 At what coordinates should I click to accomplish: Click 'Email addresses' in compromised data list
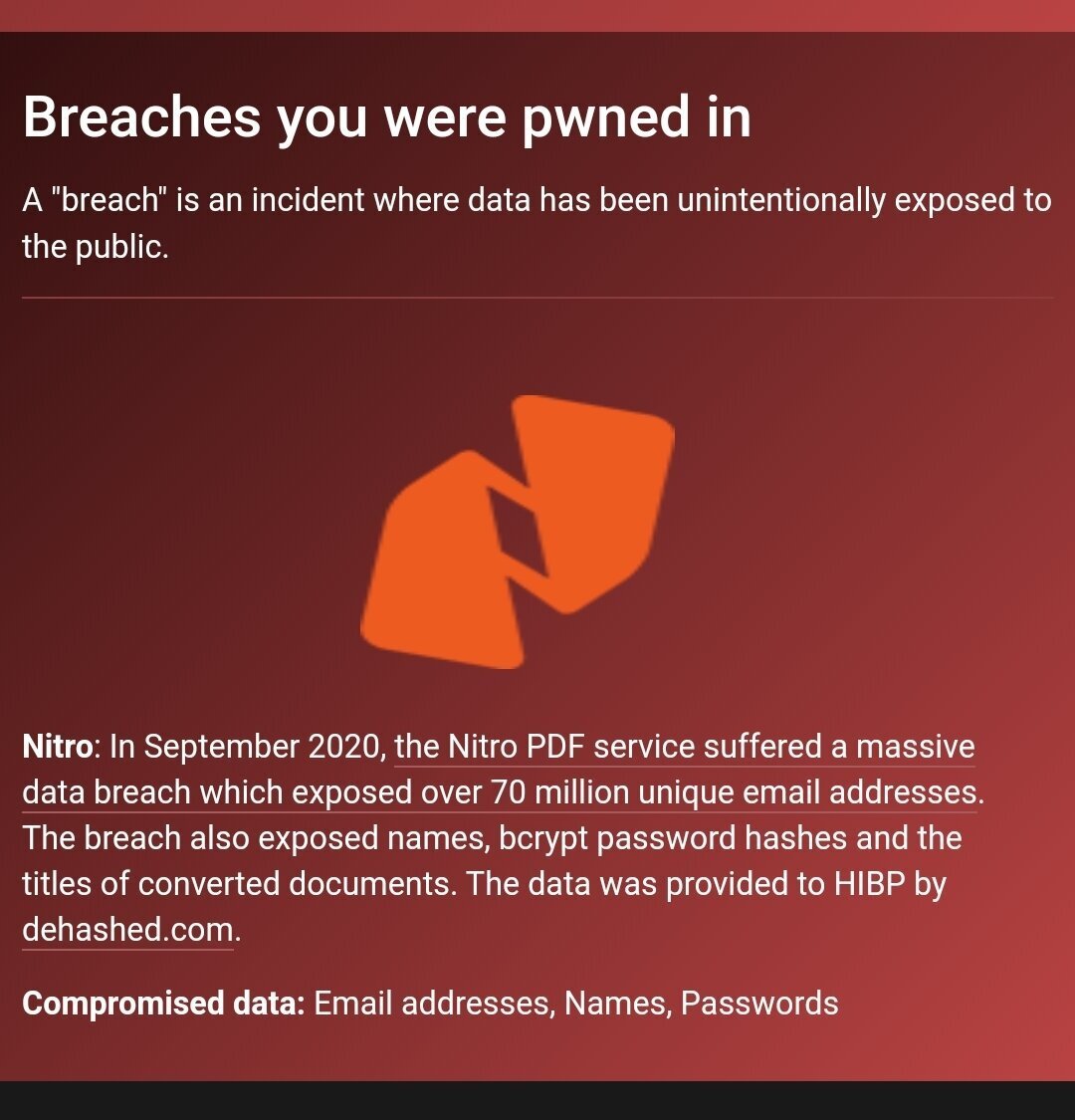[x=431, y=1003]
